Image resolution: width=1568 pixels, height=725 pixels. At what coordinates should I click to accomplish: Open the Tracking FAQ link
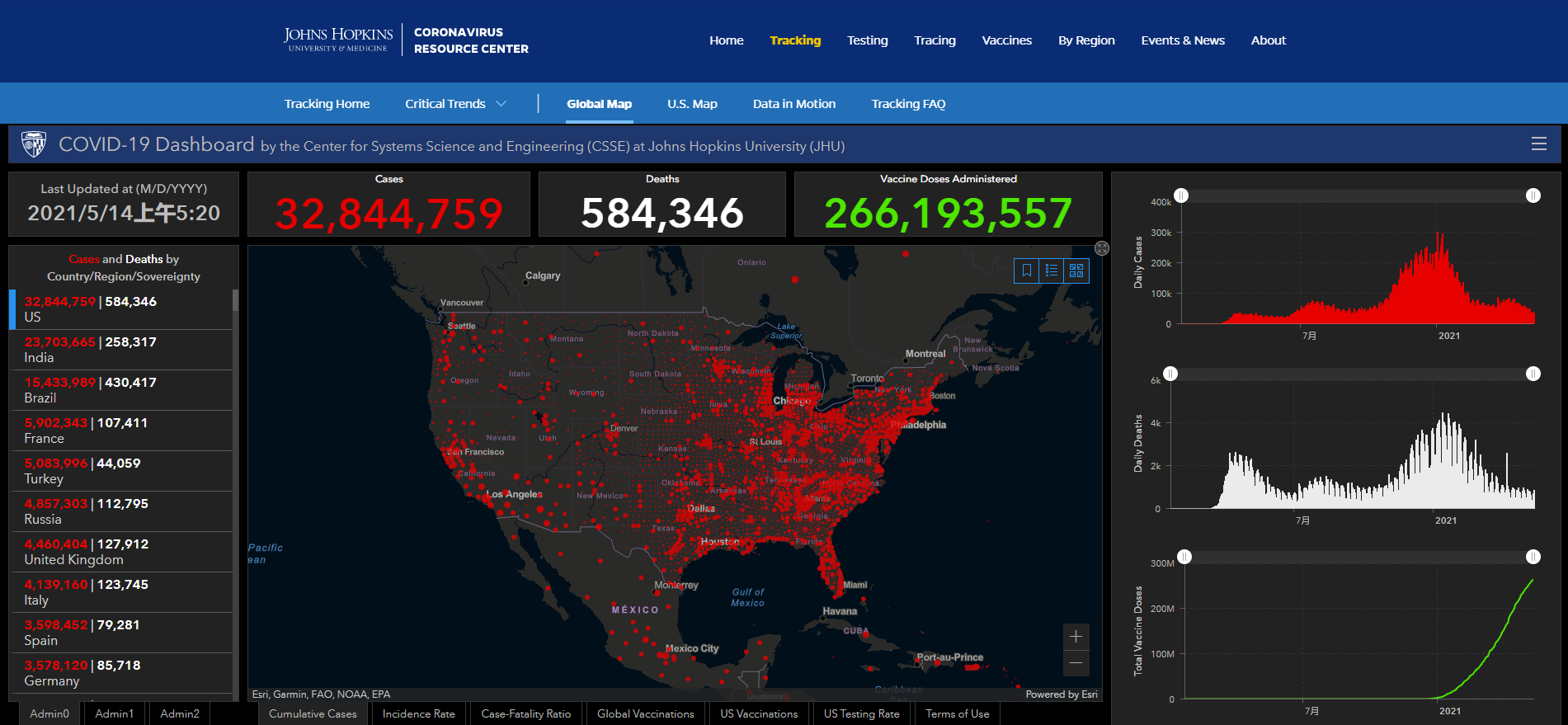[x=908, y=104]
